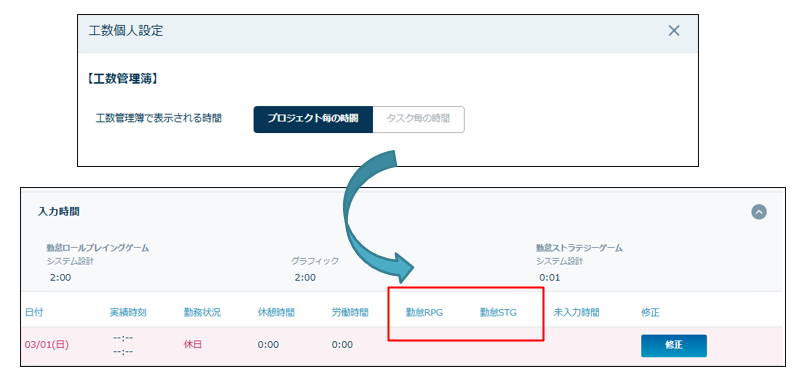Click the 0:01 time value
Image resolution: width=810 pixels, height=383 pixels.
(550, 278)
